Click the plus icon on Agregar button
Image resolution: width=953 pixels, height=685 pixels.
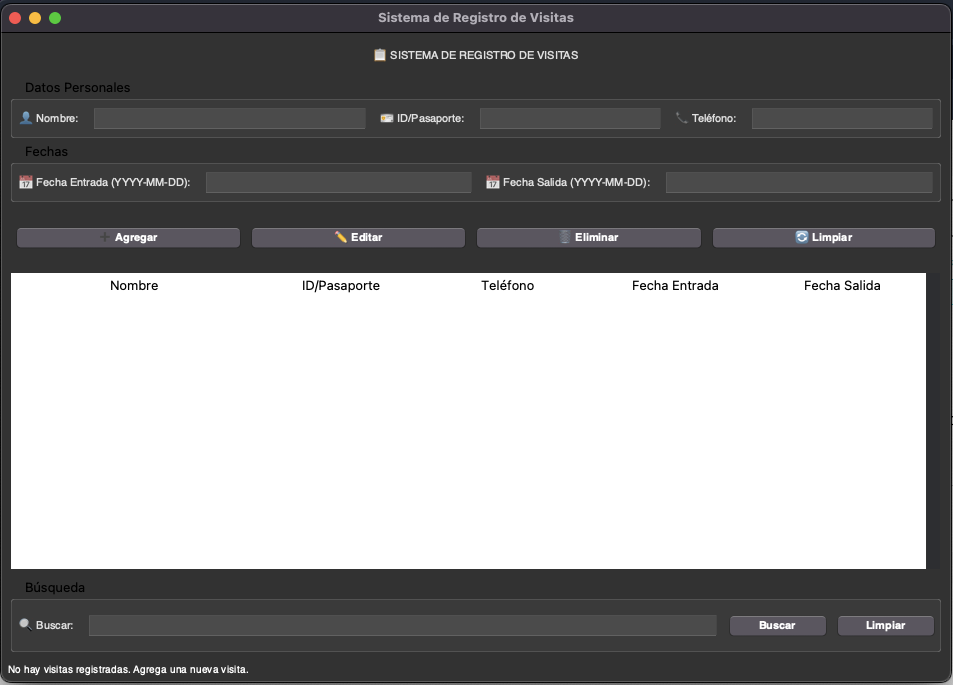click(x=105, y=237)
